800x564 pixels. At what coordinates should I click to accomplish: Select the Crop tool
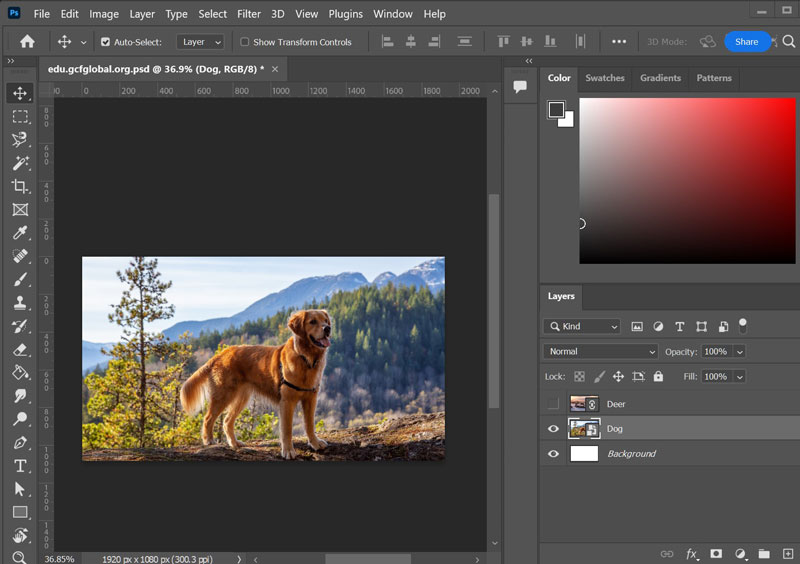coord(20,186)
